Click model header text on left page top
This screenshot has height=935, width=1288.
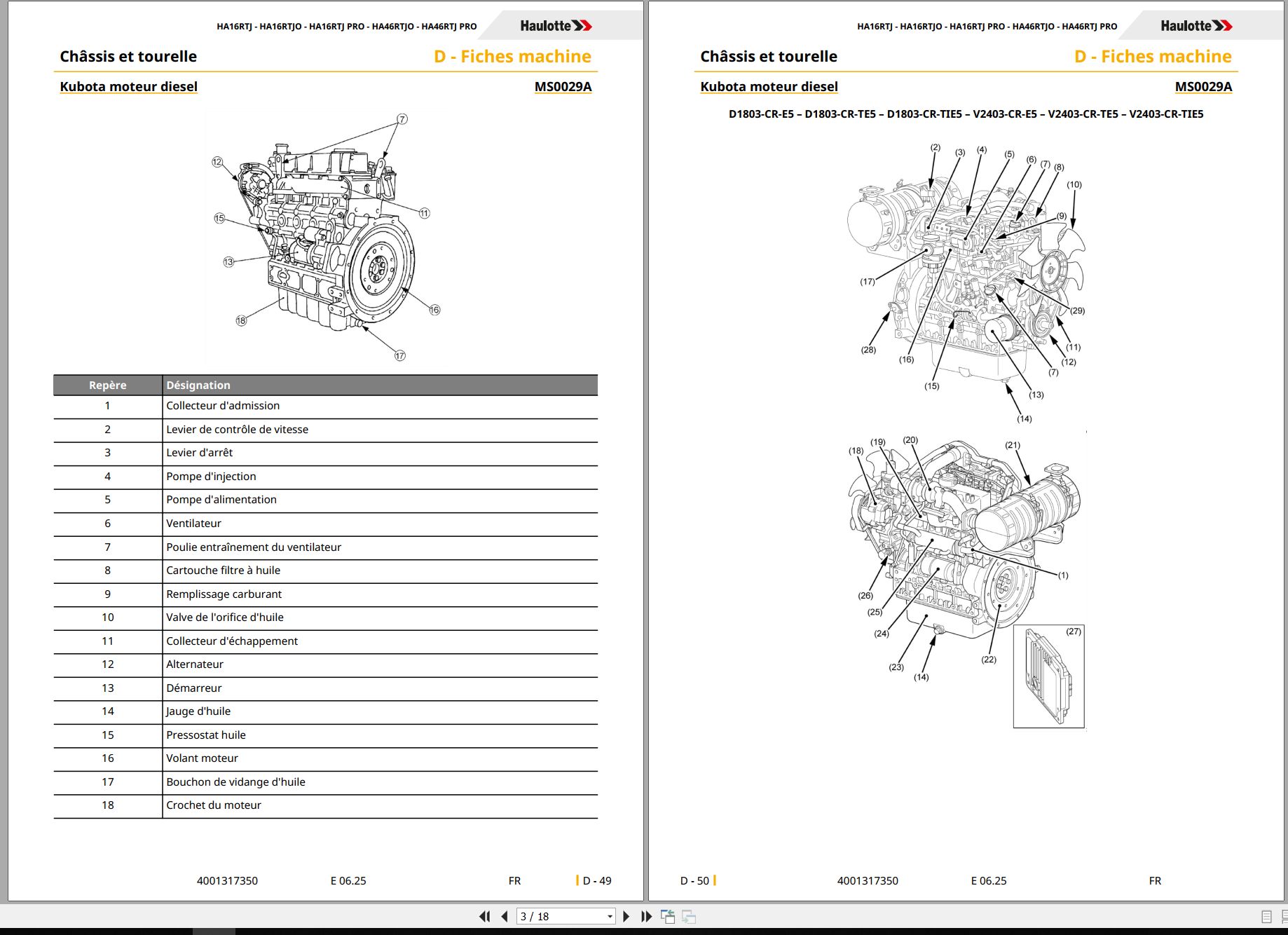(x=347, y=27)
